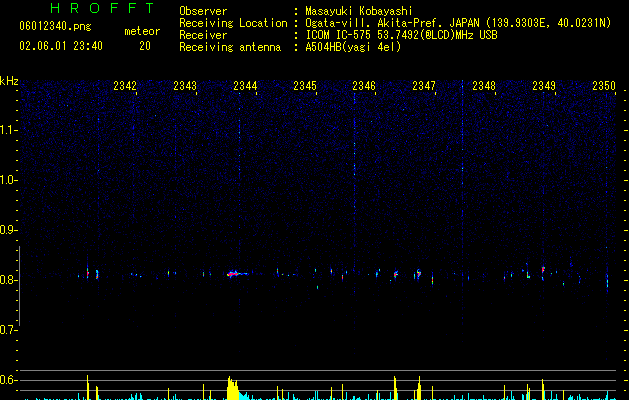Click the A504HB(yagi 4el) antenna text
The height and width of the screenshot is (400, 629).
point(353,47)
